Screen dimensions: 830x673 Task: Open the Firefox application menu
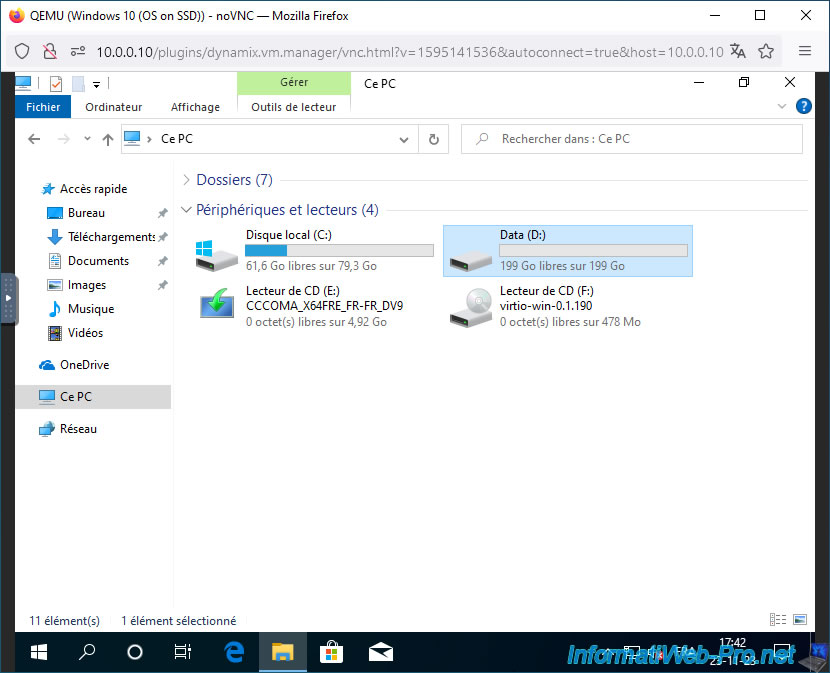pyautogui.click(x=805, y=51)
